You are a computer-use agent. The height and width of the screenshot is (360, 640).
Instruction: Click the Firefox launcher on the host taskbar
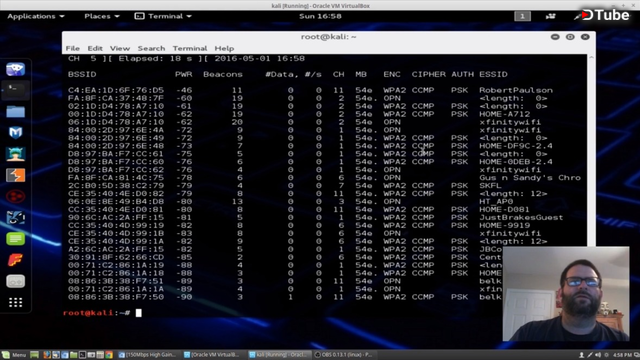click(x=47, y=355)
